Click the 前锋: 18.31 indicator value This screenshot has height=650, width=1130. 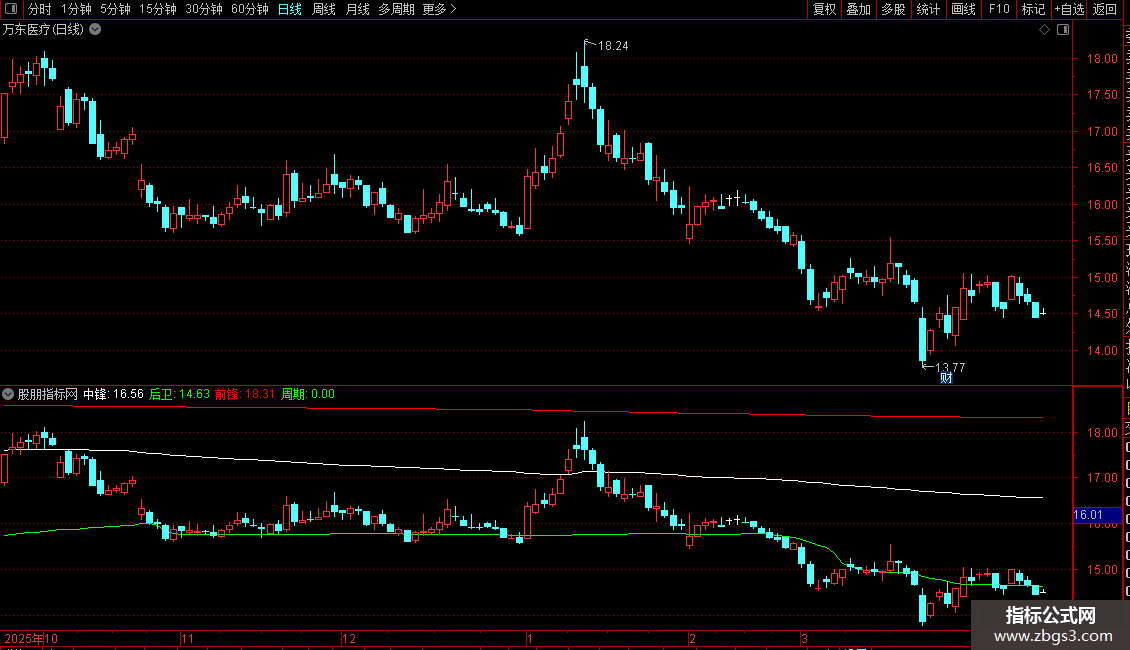(x=245, y=394)
